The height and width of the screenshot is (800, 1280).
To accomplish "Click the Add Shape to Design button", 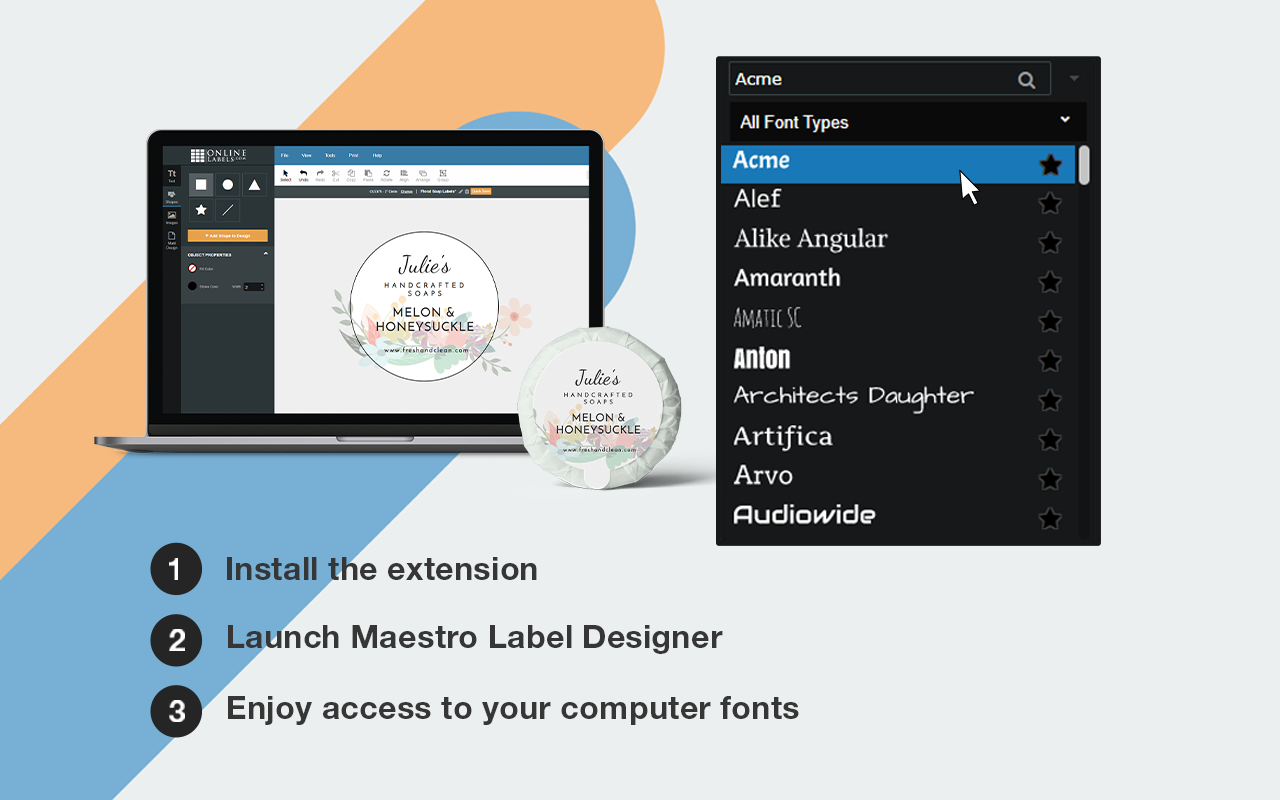I will [x=227, y=235].
